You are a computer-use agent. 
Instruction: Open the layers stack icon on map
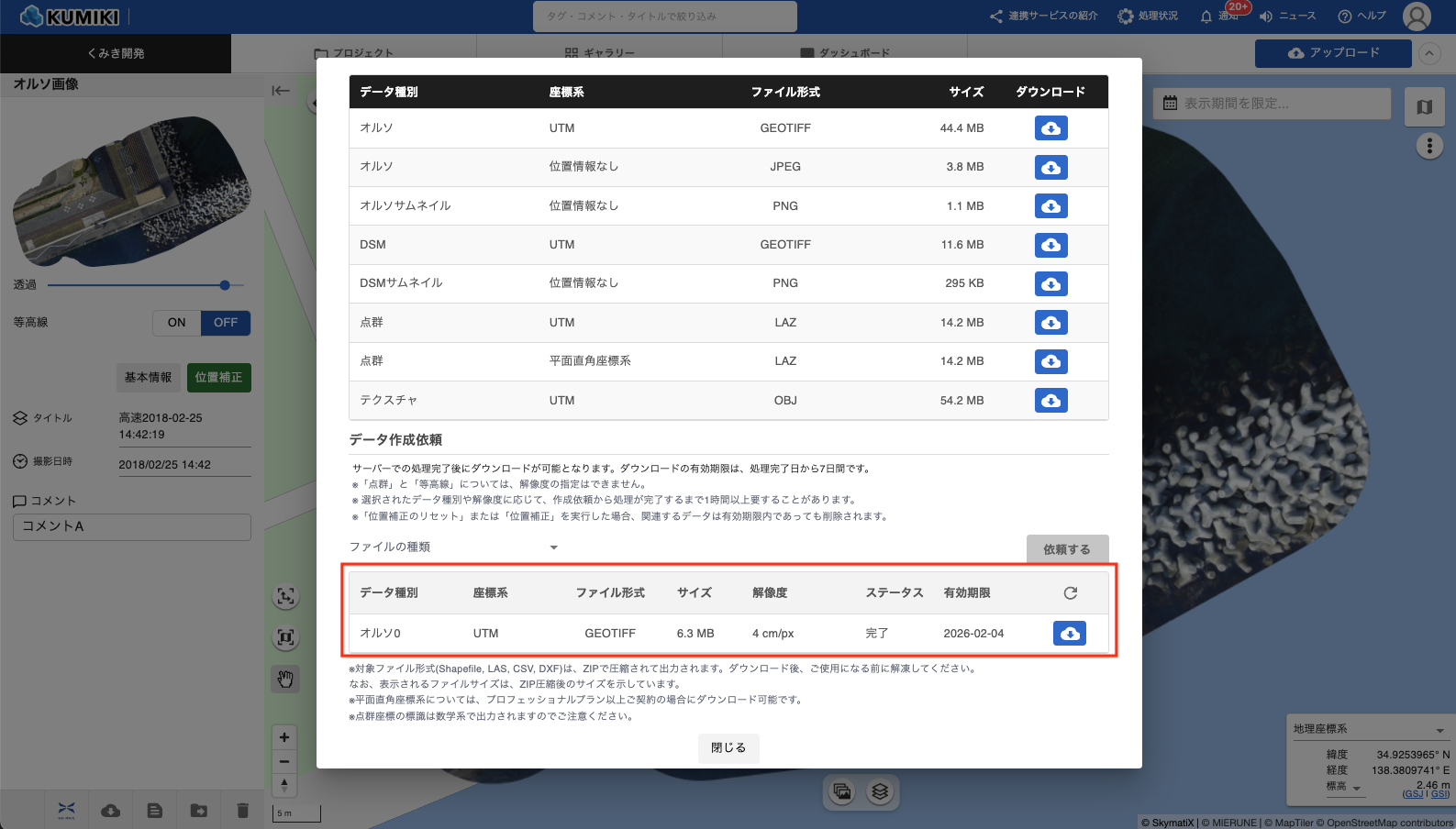880,791
